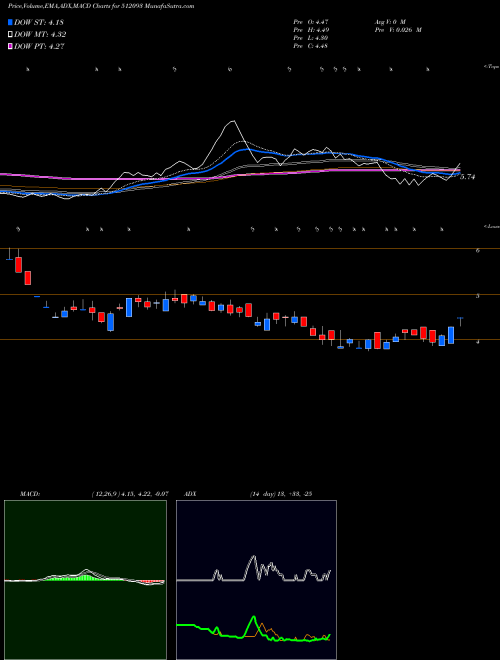Click the 'Pre C: 4.48' close value
Screen dimensions: 500x660
click(x=311, y=46)
